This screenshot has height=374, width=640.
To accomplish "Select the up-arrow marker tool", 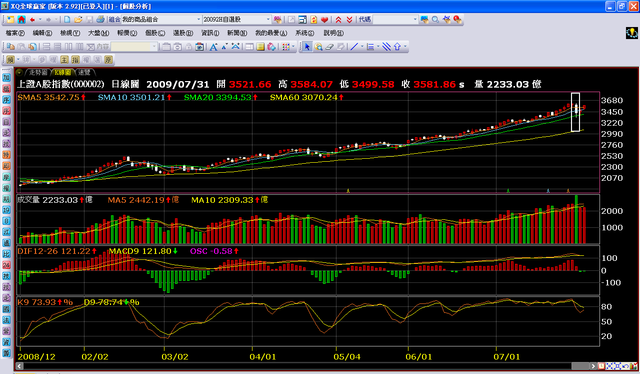I will coord(397,47).
